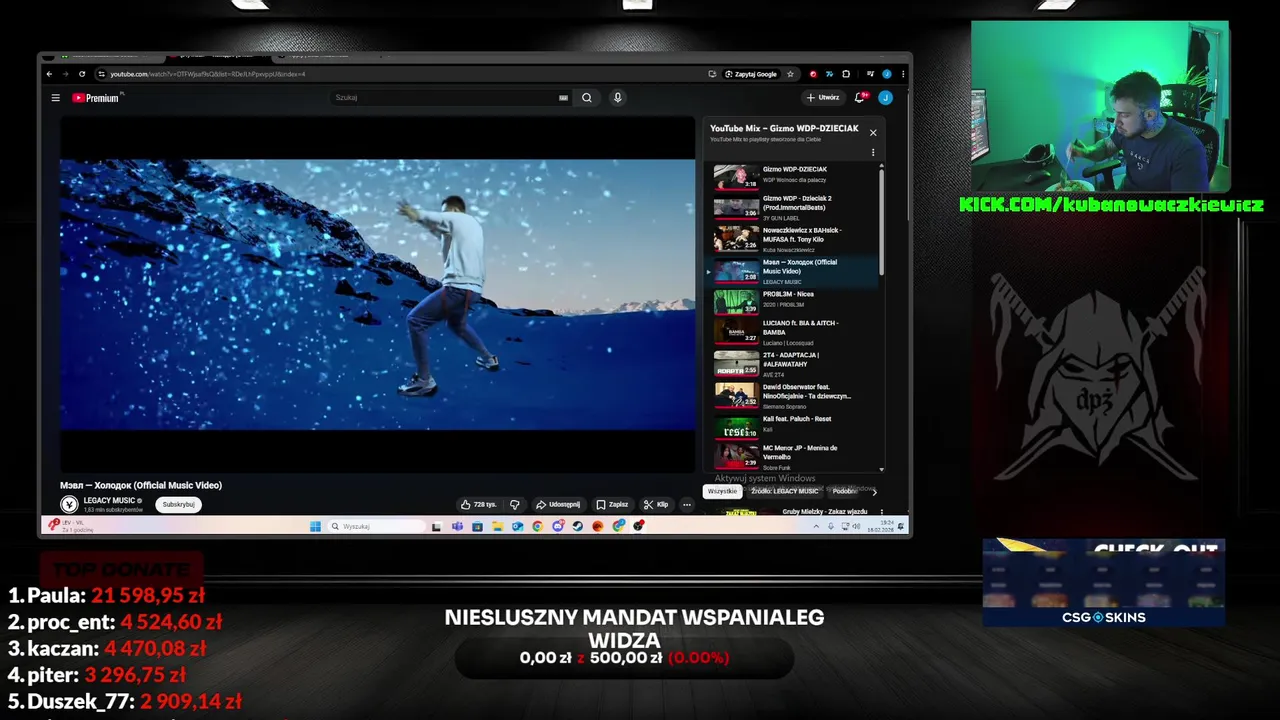Click the CSGO SKINS banner
This screenshot has width=1280, height=720.
[x=1104, y=583]
